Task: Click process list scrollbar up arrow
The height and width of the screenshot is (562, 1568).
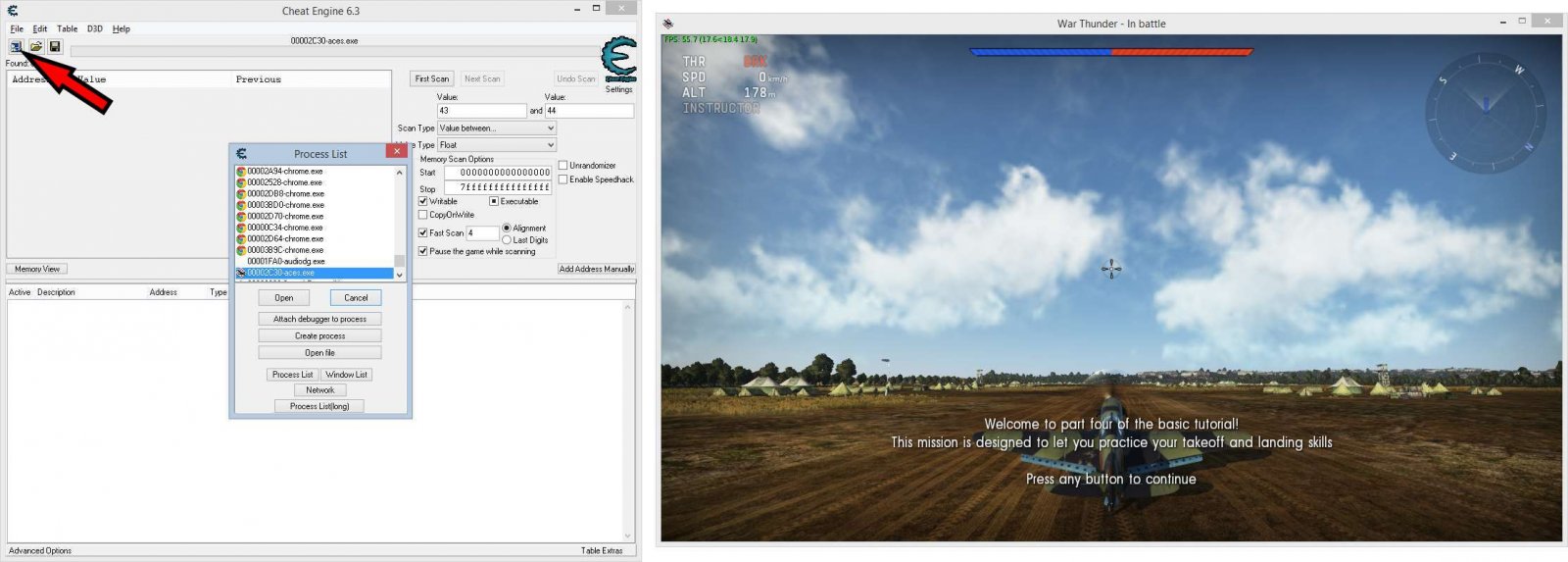Action: 400,172
